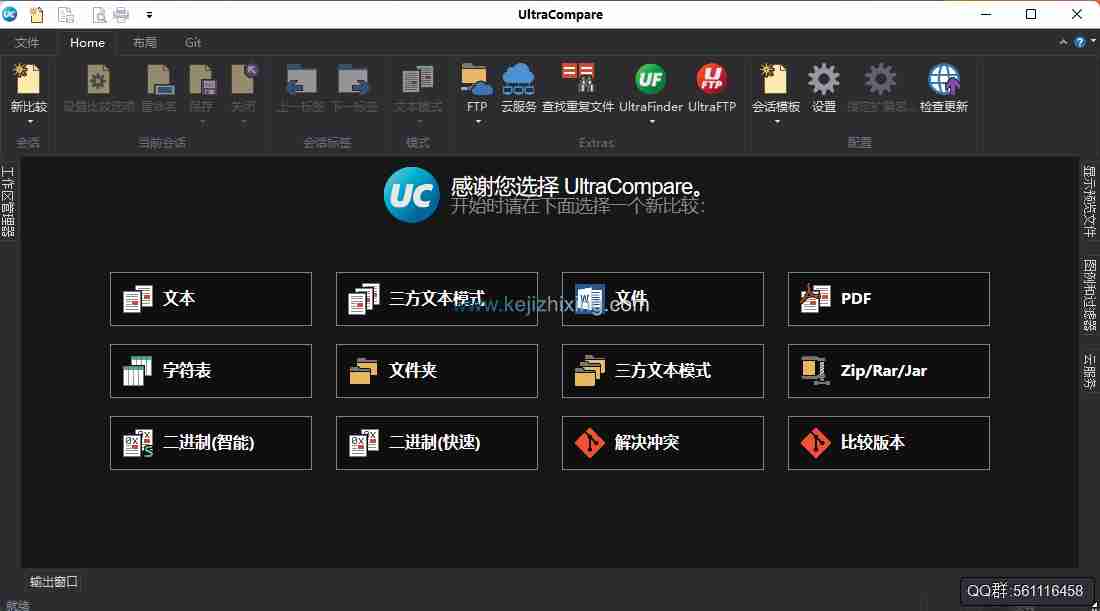1100x611 pixels.
Task: Click the QQ群 561116458 status bar label
Action: point(1026,591)
